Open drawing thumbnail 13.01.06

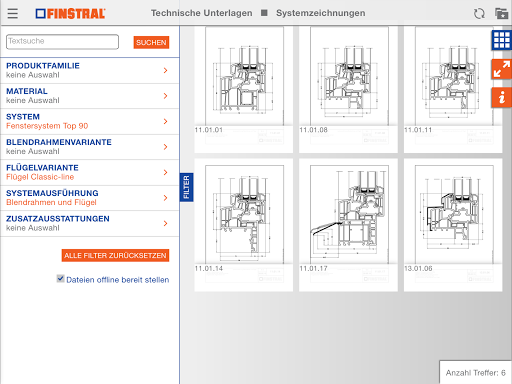(453, 225)
